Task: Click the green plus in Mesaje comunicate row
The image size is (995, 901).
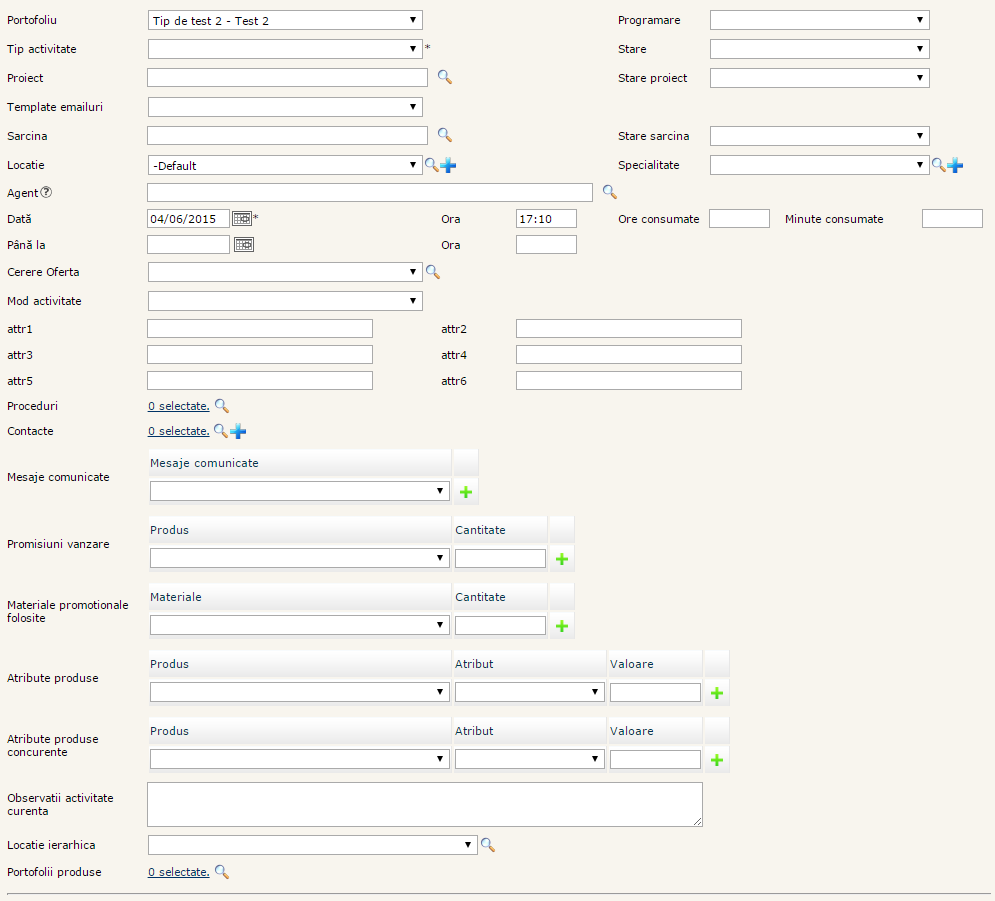Action: [x=466, y=492]
